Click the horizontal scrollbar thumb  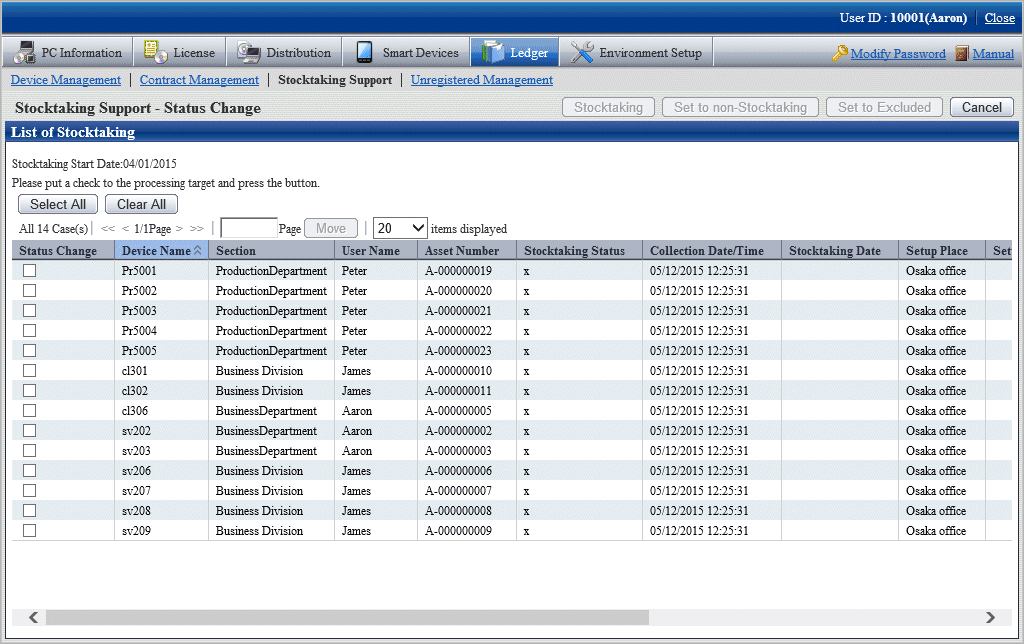(x=347, y=617)
